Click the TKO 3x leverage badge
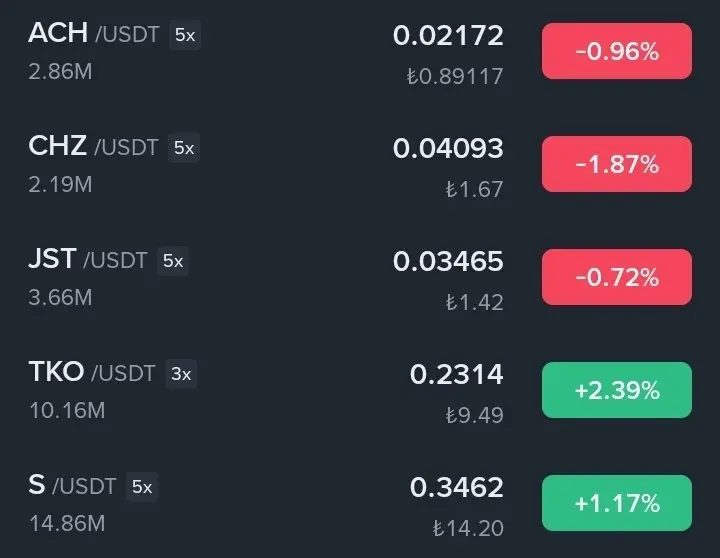 tap(181, 374)
